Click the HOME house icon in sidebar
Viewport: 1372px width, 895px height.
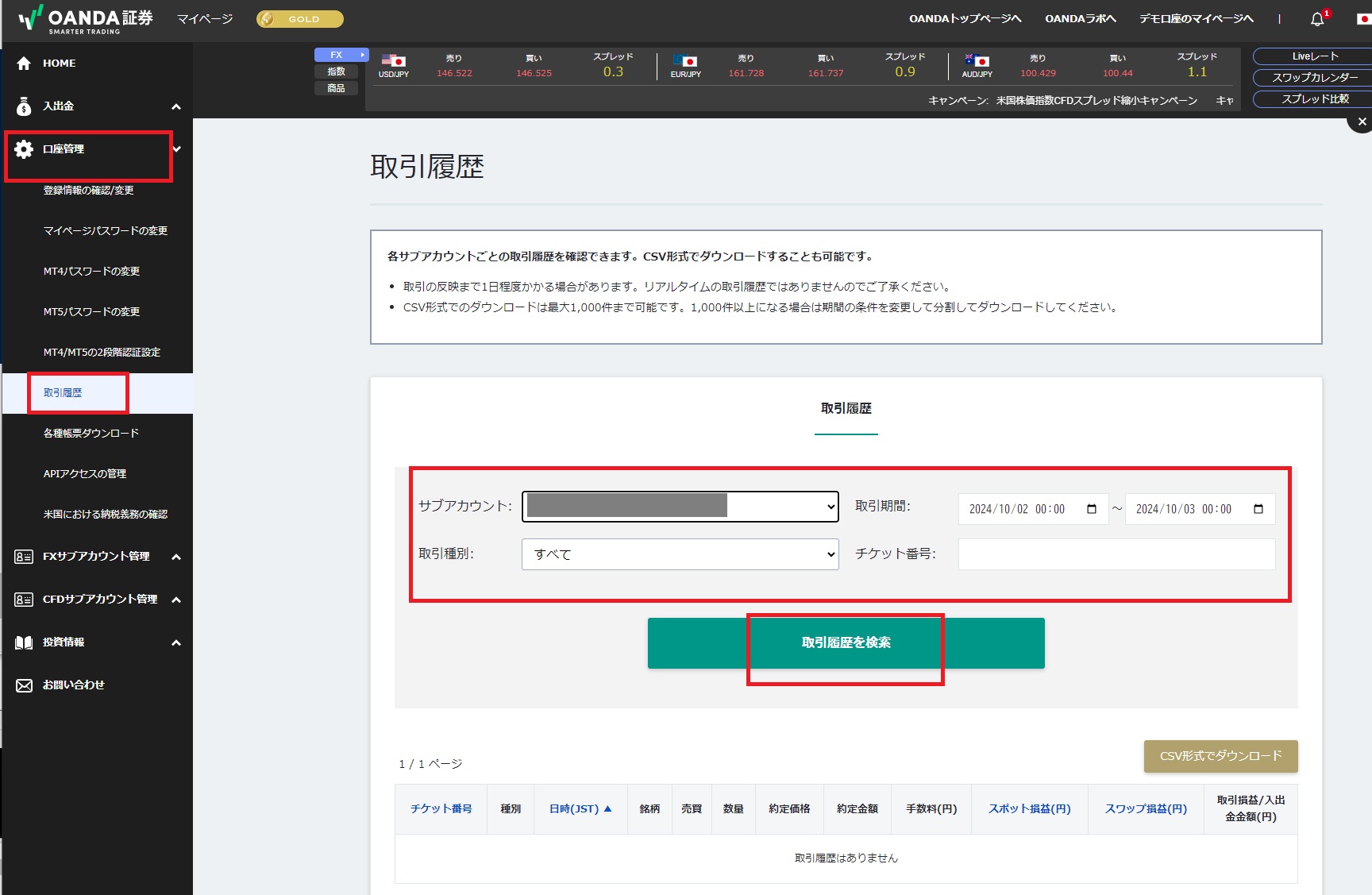[x=24, y=64]
